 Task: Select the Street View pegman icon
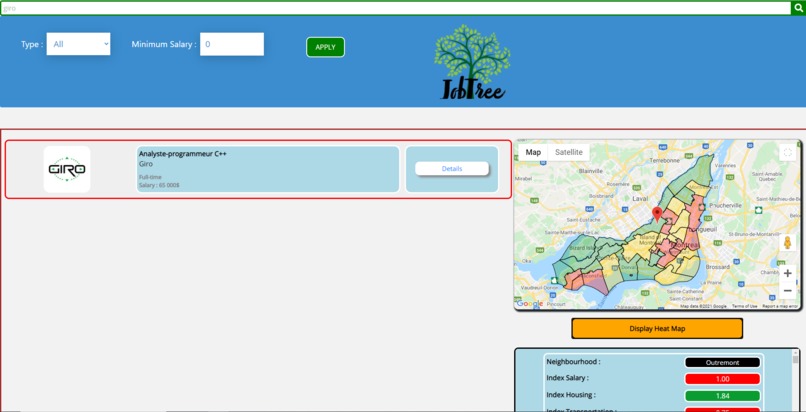pos(787,242)
